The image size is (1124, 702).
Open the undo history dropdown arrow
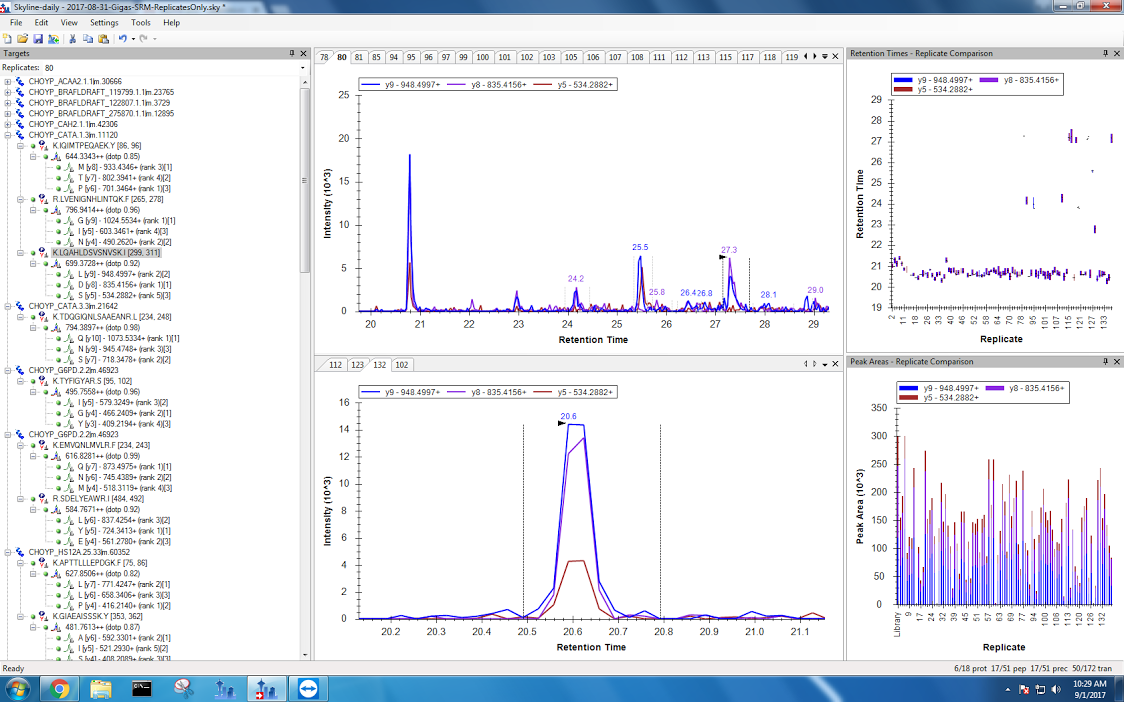click(x=131, y=39)
